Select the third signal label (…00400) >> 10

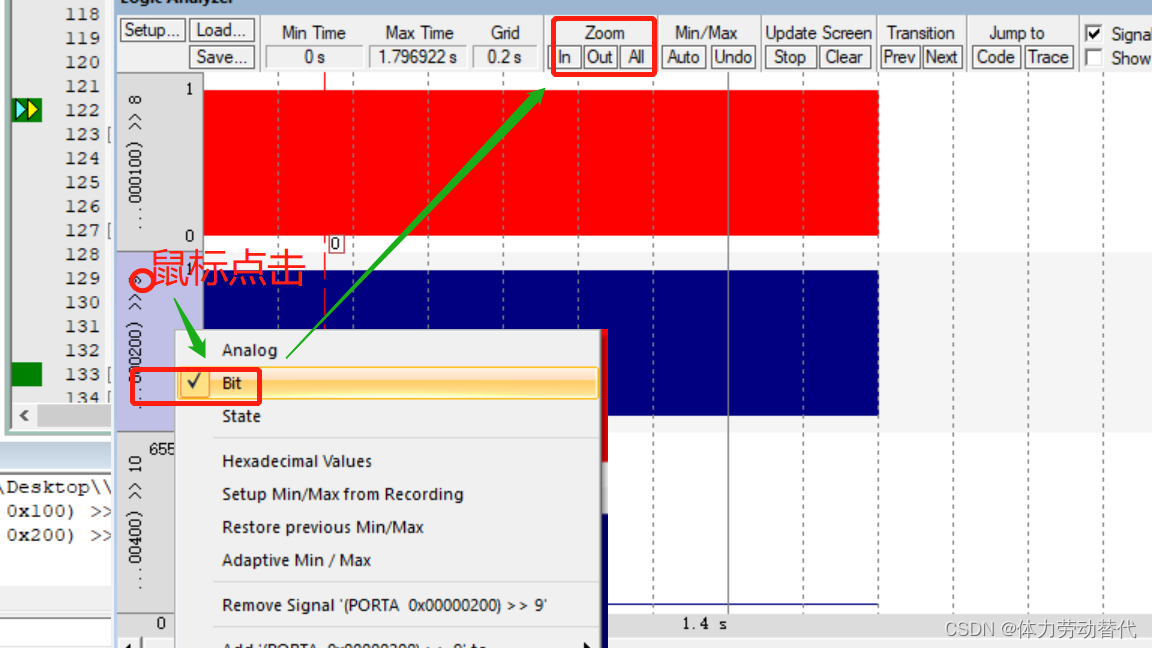(135, 520)
